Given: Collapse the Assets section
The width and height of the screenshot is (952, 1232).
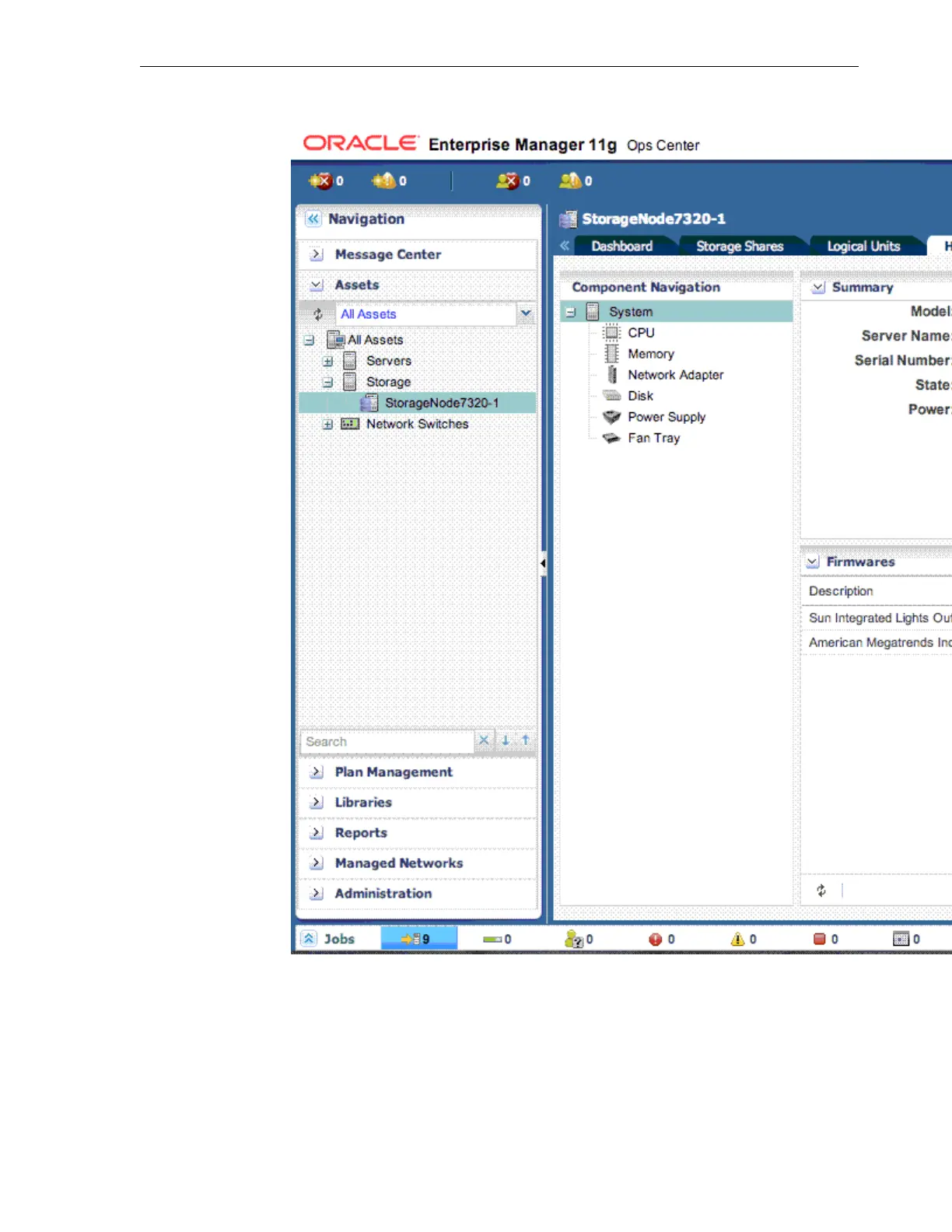Looking at the screenshot, I should pyautogui.click(x=317, y=285).
